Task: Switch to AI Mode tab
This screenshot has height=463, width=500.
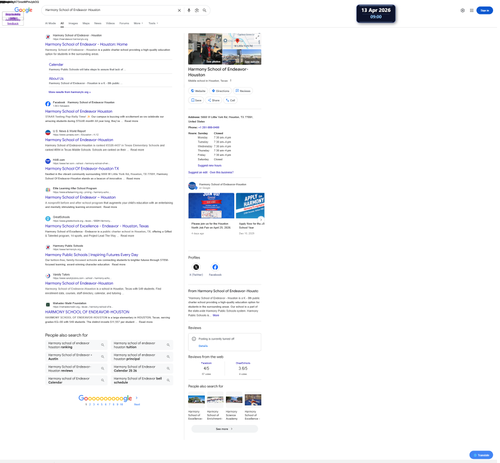Action: point(50,23)
